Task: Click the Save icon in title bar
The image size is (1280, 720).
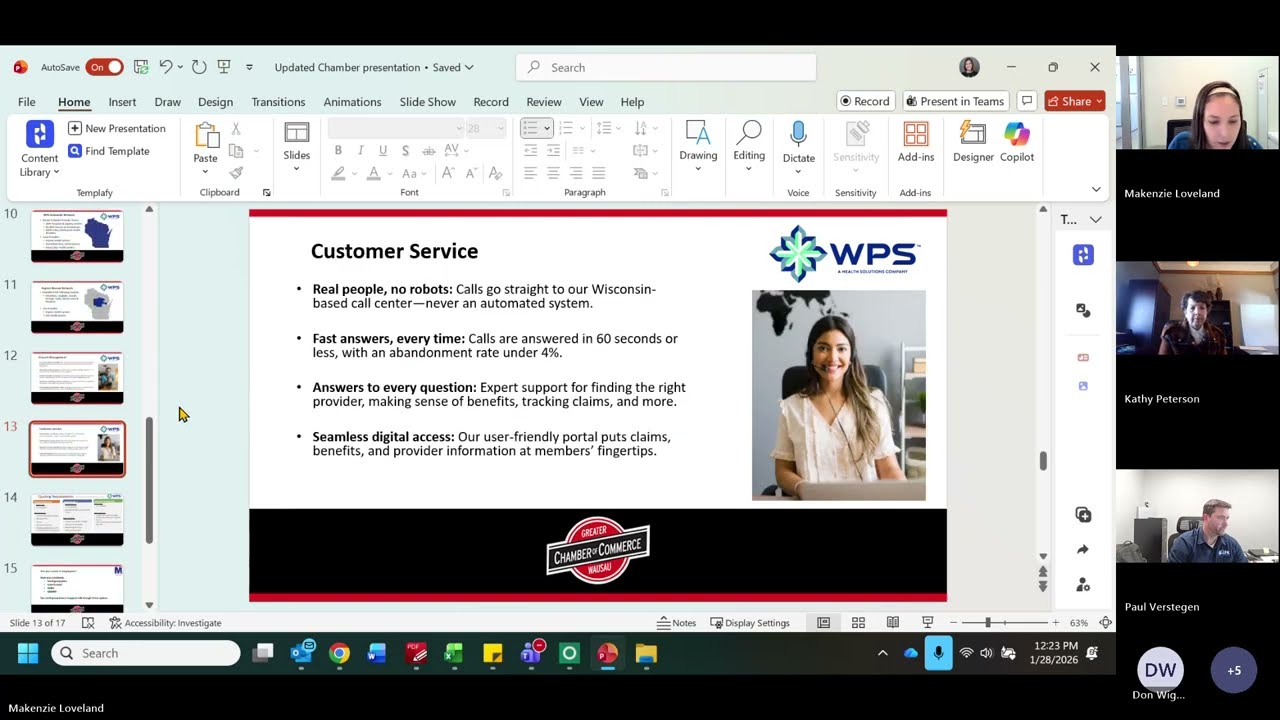Action: (x=141, y=67)
